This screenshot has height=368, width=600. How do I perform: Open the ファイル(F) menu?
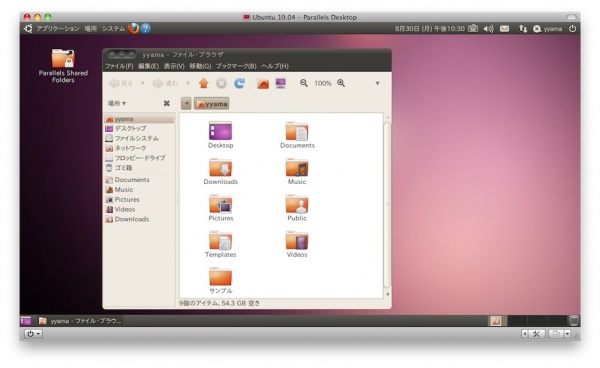tap(119, 66)
